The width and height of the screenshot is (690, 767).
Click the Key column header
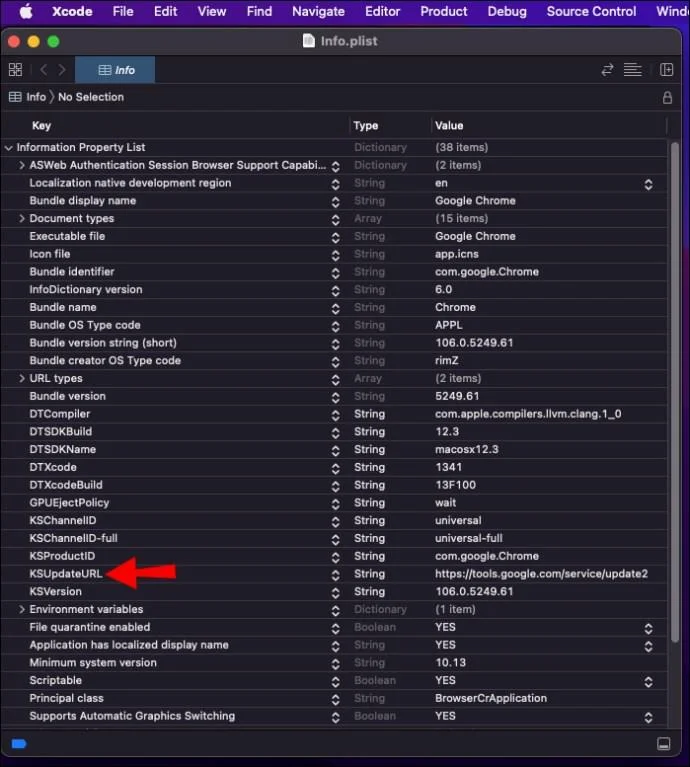(x=42, y=126)
